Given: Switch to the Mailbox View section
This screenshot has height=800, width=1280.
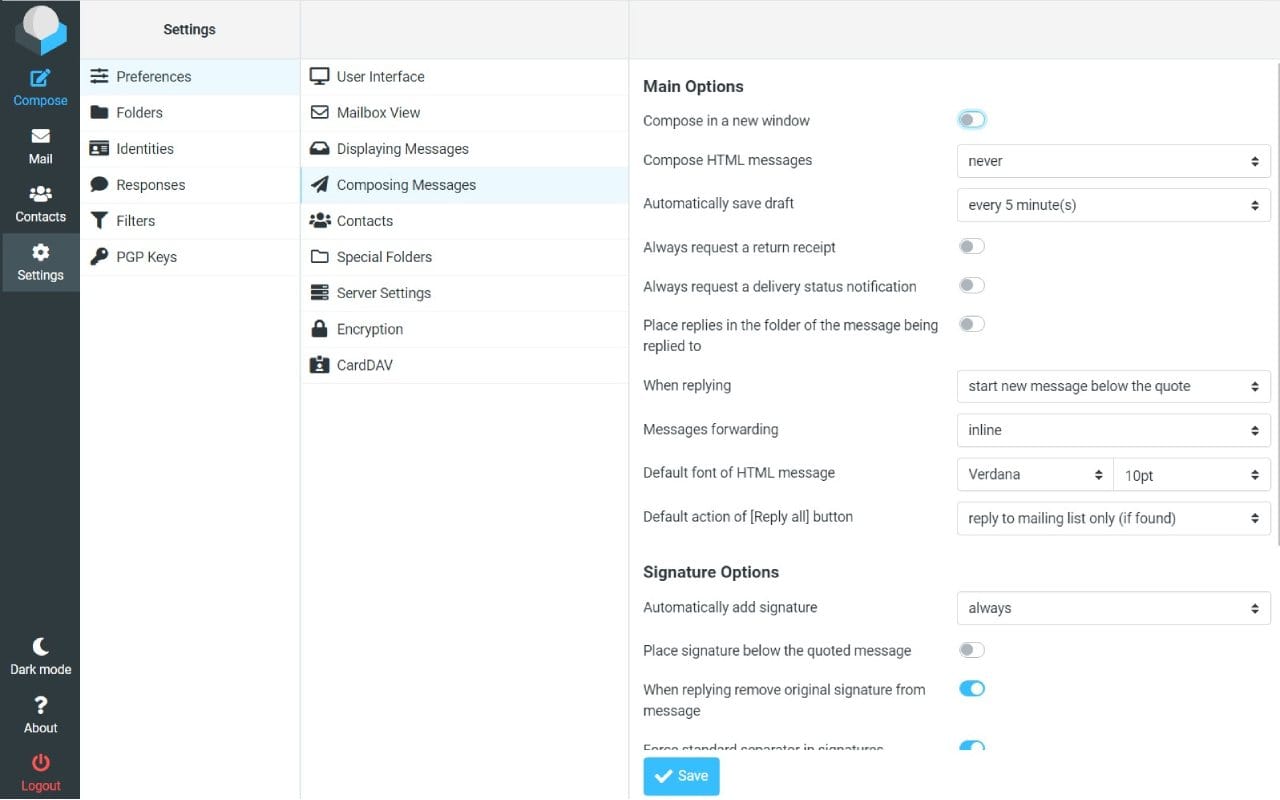Looking at the screenshot, I should tap(379, 112).
